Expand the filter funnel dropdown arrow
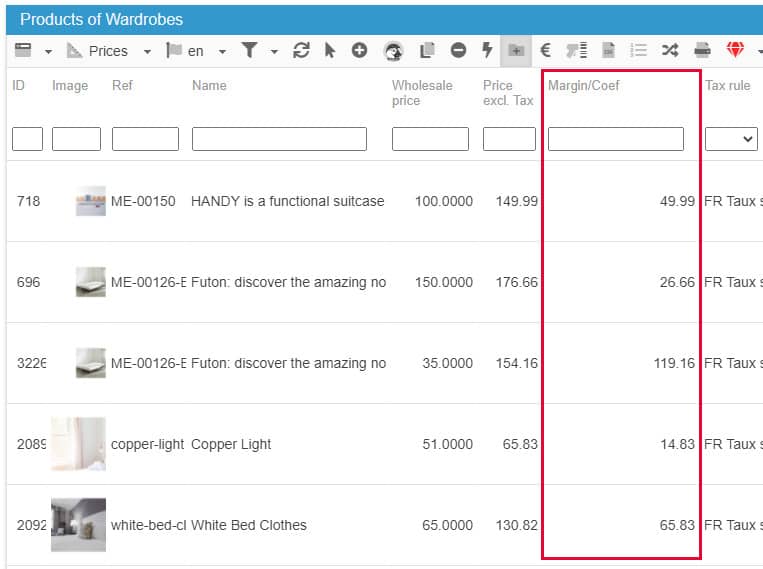The image size is (763, 569). tap(274, 51)
